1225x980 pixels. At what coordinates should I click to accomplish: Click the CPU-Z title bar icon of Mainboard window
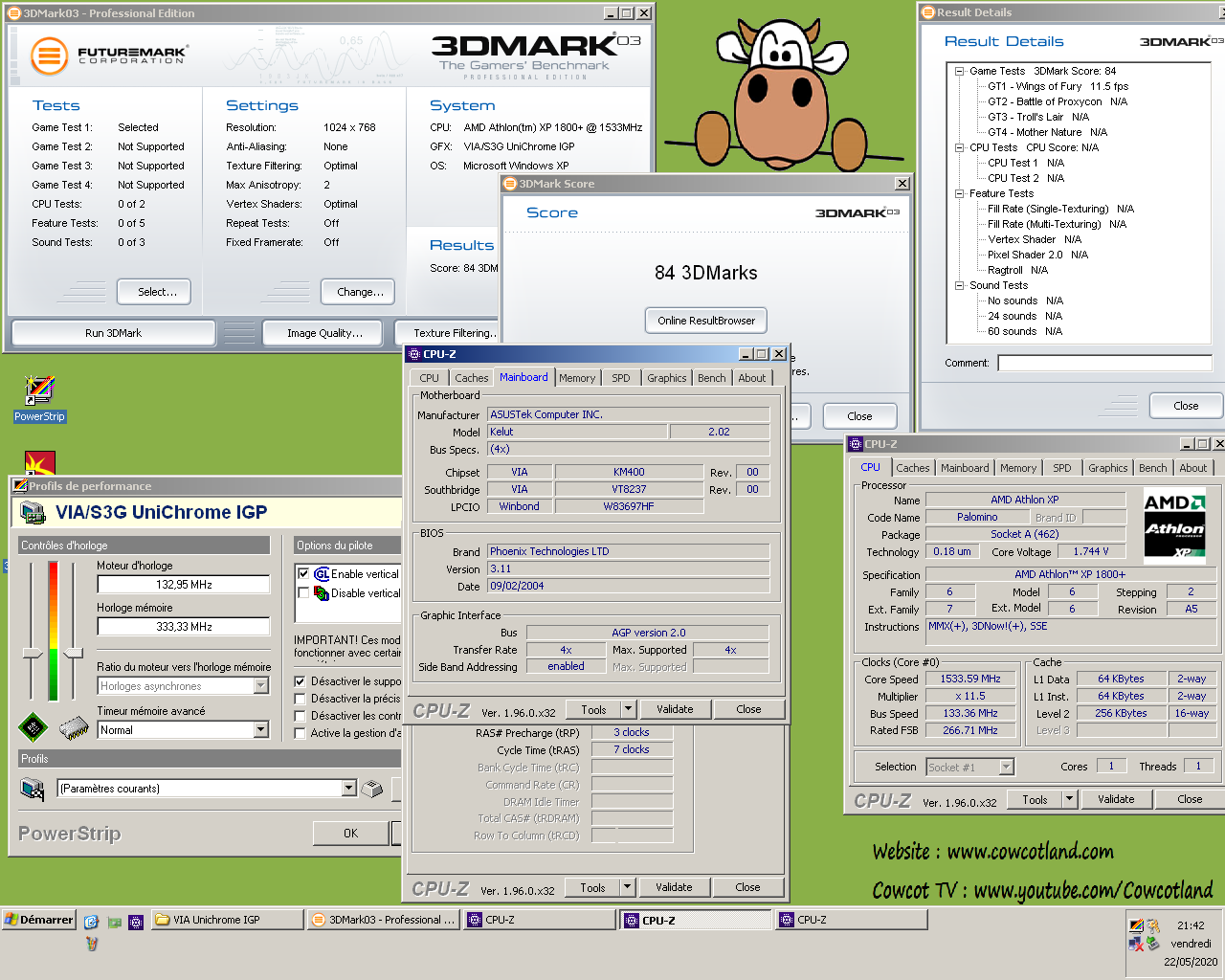[414, 354]
